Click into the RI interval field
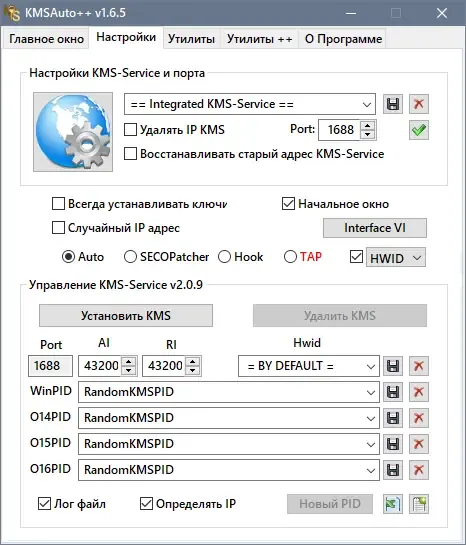This screenshot has width=466, height=545. (164, 366)
